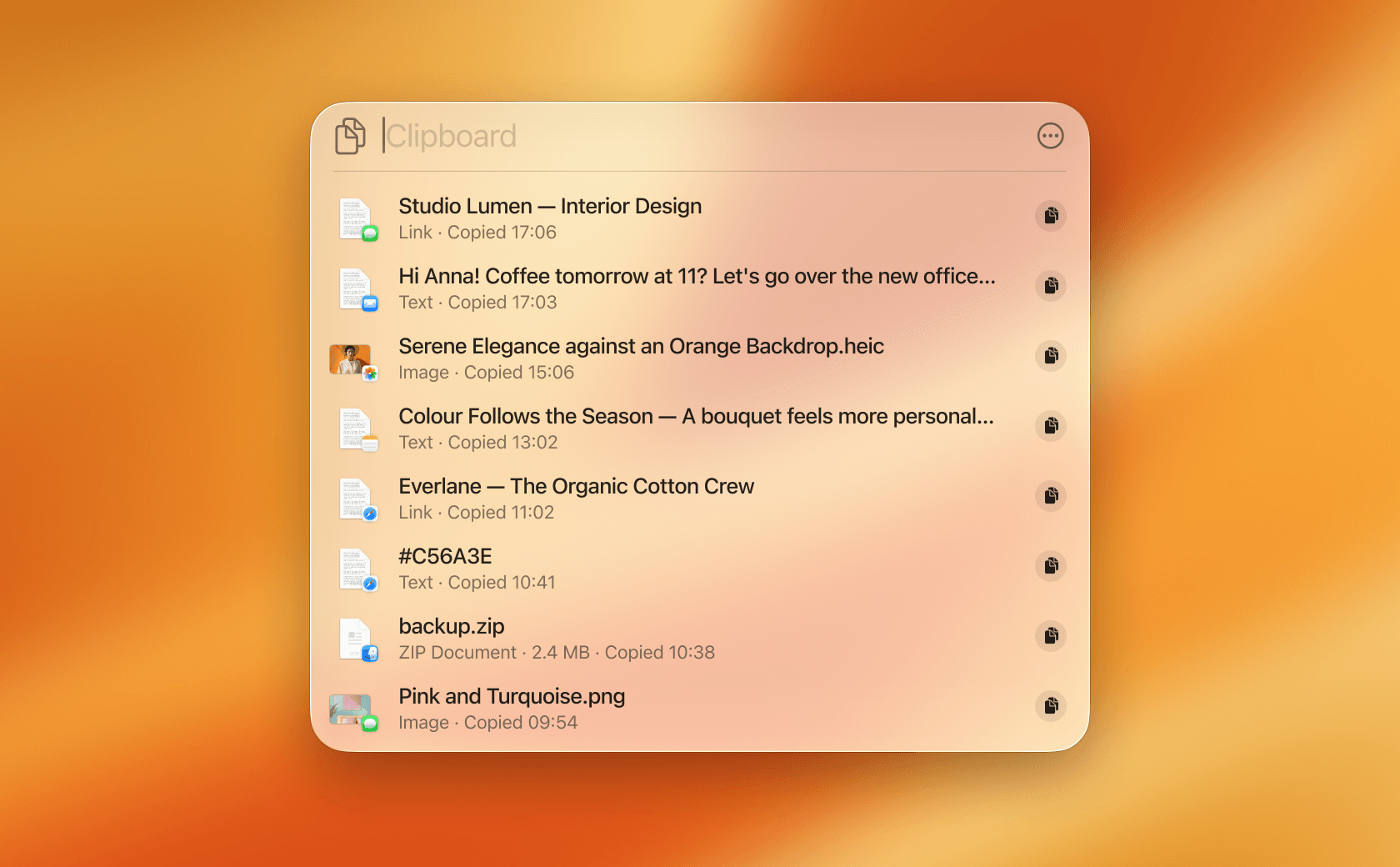Select 'Everlane — The Organic Cotton Crew' title

(x=576, y=486)
